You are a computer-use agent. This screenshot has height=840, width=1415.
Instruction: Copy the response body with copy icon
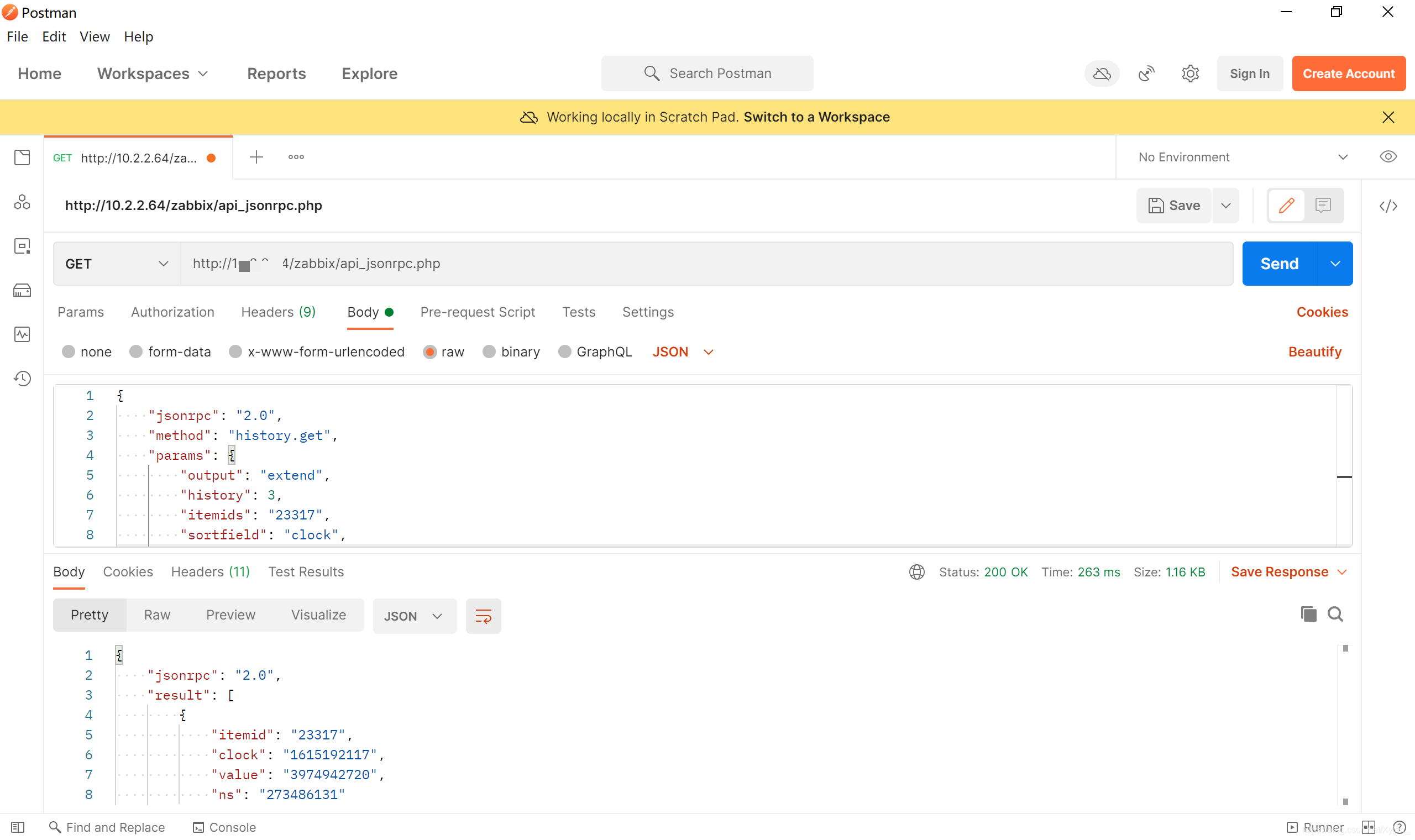1308,615
